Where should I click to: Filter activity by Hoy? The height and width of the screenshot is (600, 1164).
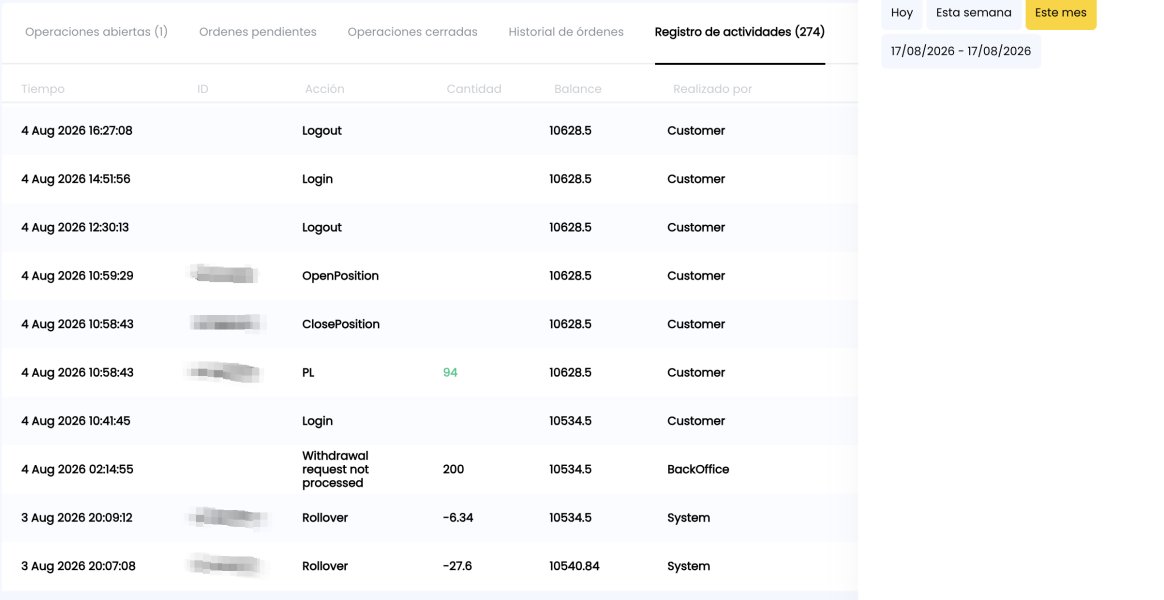[902, 13]
